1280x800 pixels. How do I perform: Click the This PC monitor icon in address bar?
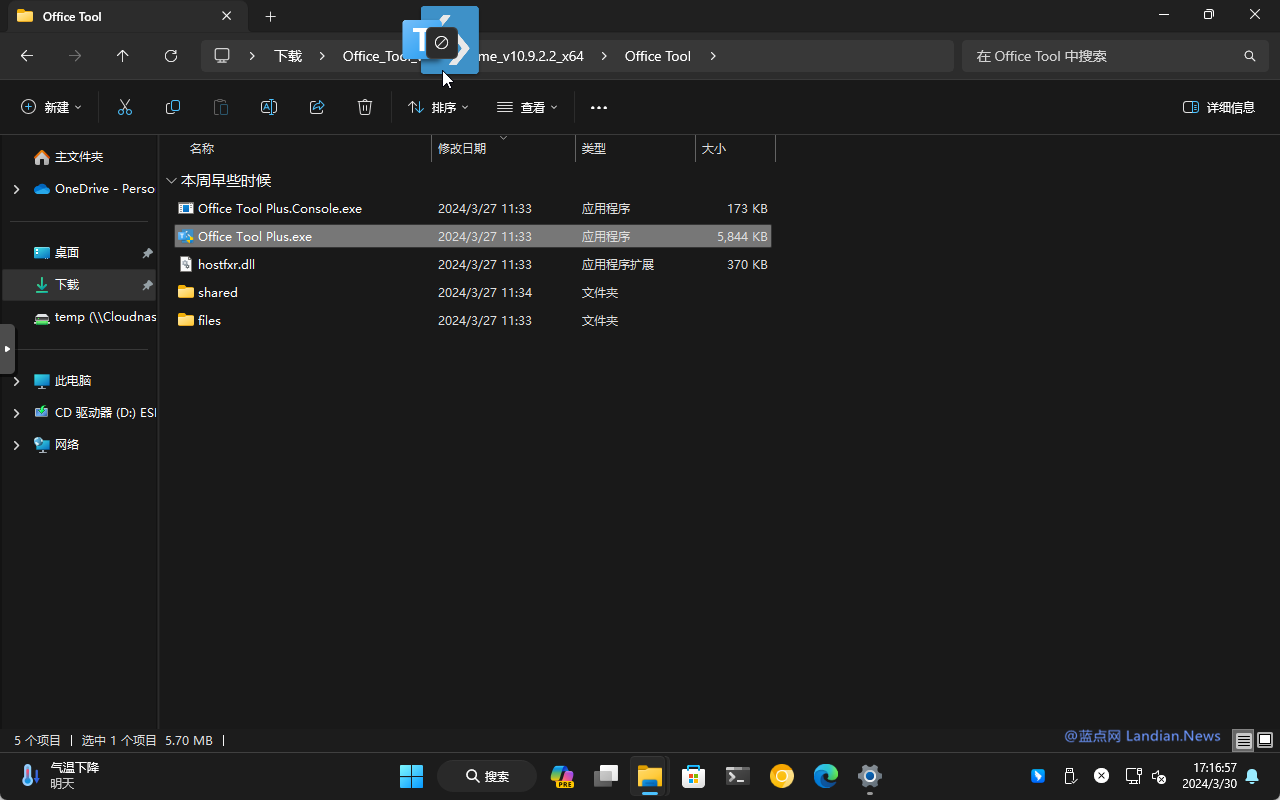(222, 56)
